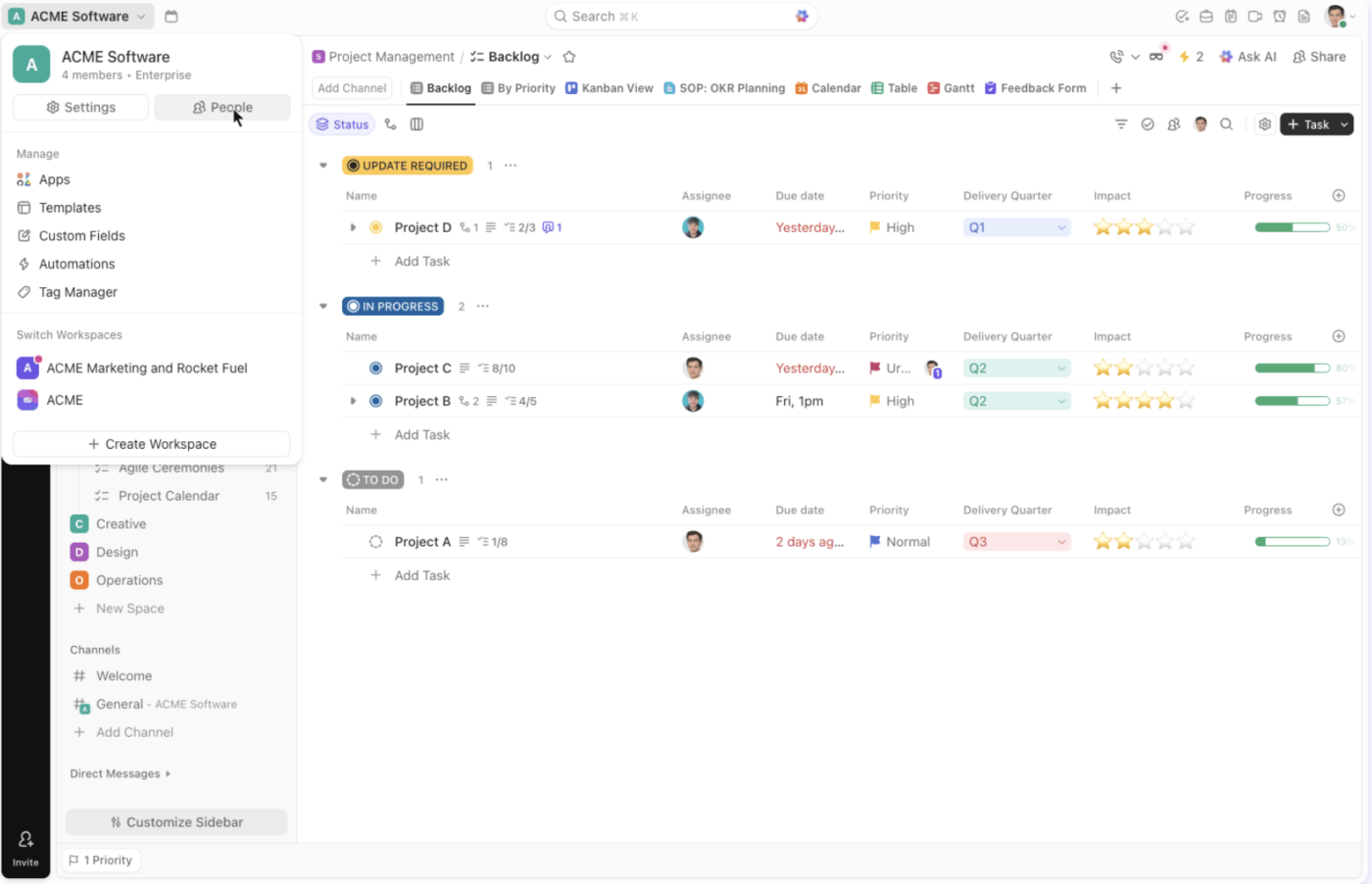Image resolution: width=1372 pixels, height=884 pixels.
Task: Click the phone call icon
Action: [1116, 57]
